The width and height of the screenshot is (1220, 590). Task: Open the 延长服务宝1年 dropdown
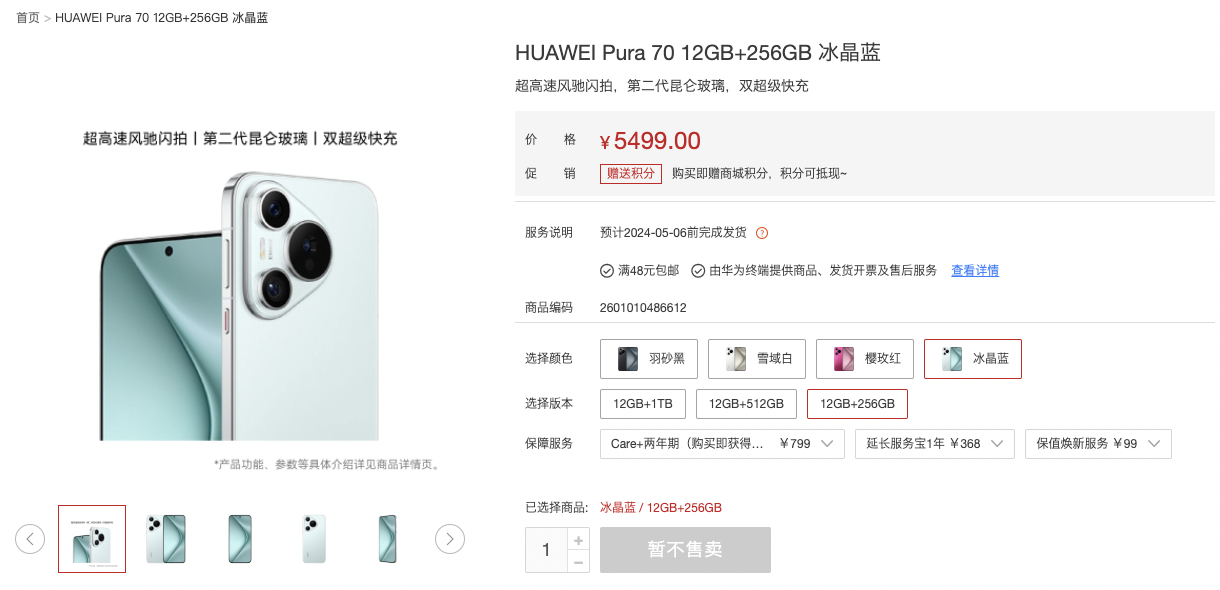pyautogui.click(x=935, y=444)
